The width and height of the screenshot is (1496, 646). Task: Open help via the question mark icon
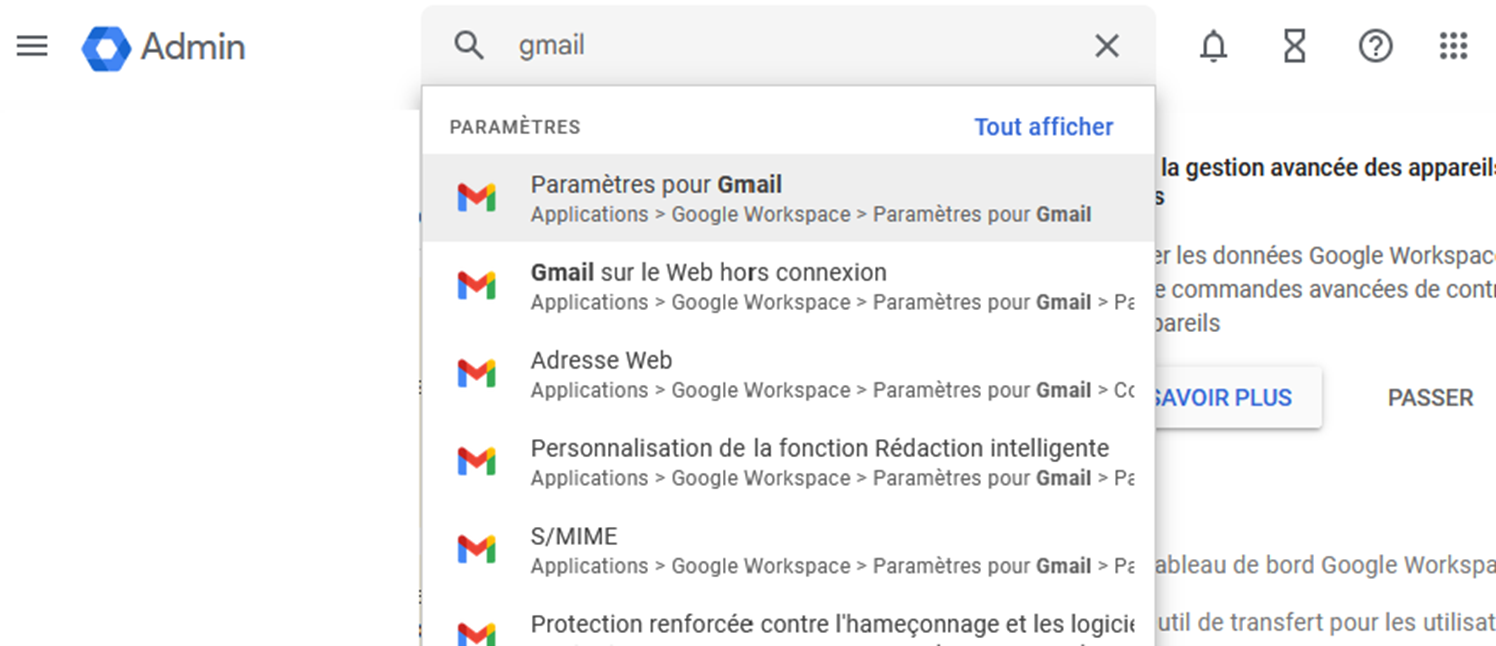point(1375,46)
